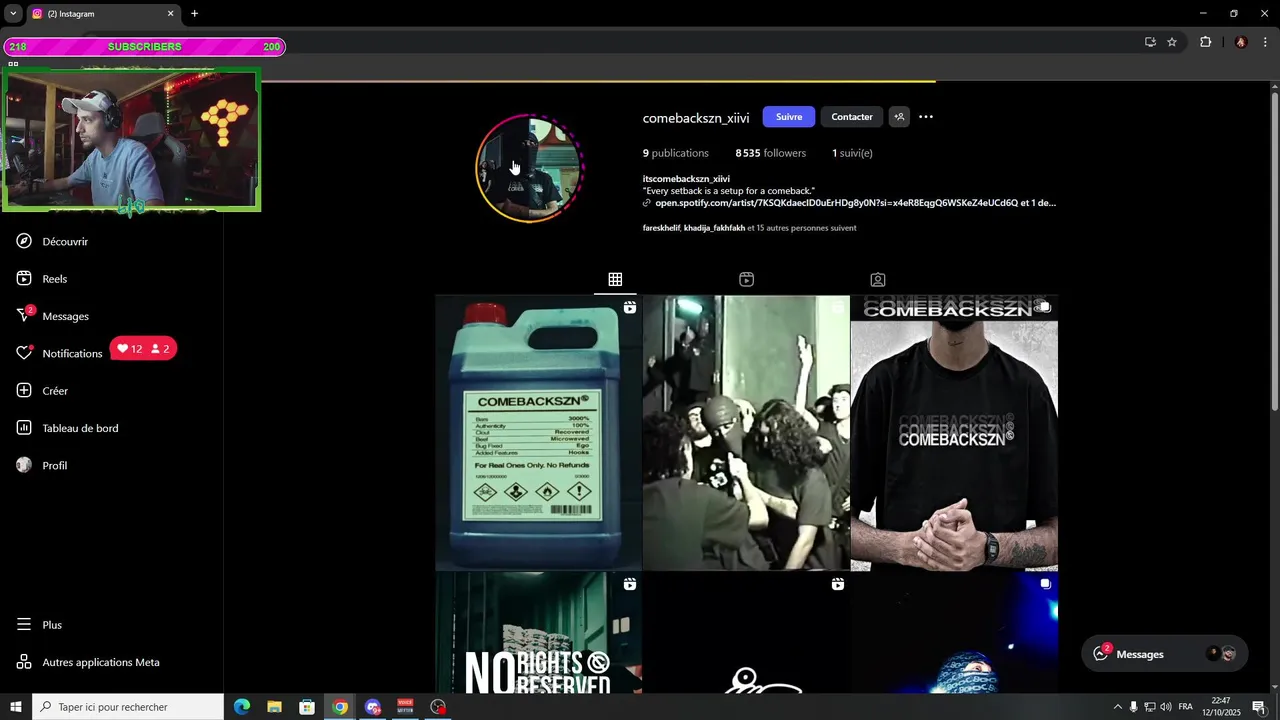Image resolution: width=1280 pixels, height=720 pixels.
Task: Open the FRA language switcher
Action: [1186, 707]
